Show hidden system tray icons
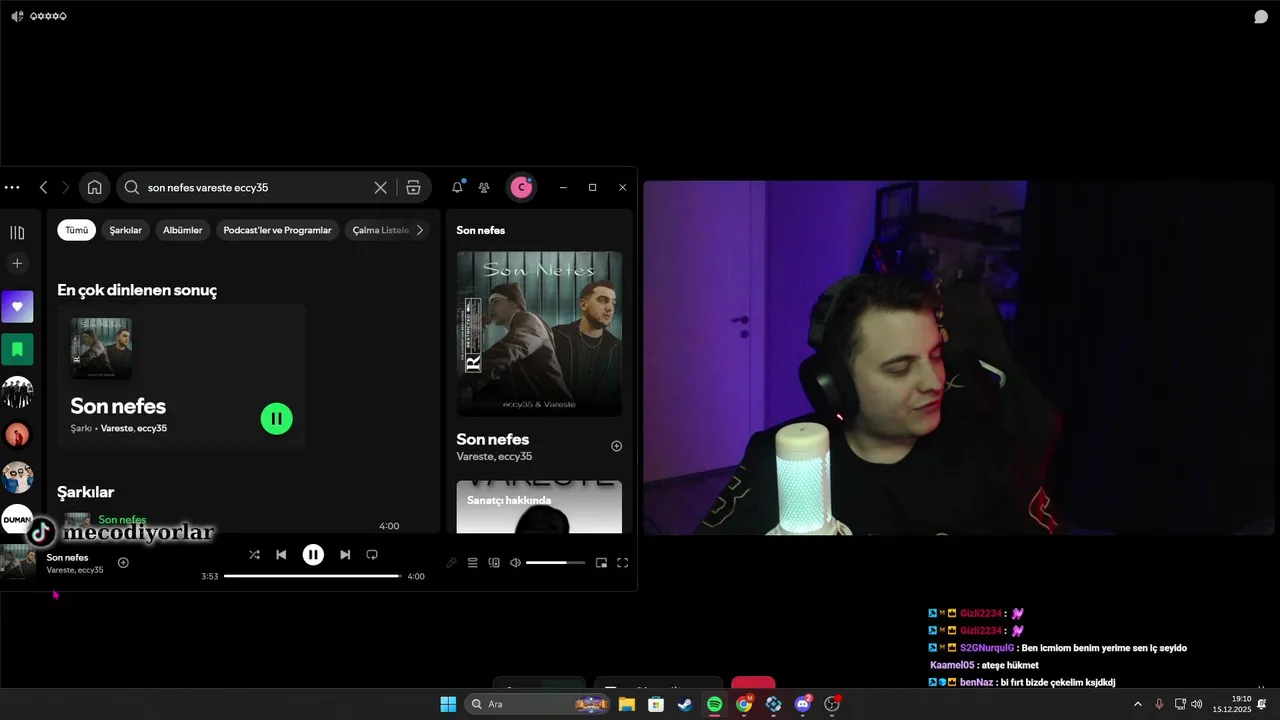The width and height of the screenshot is (1280, 720). pyautogui.click(x=1137, y=704)
